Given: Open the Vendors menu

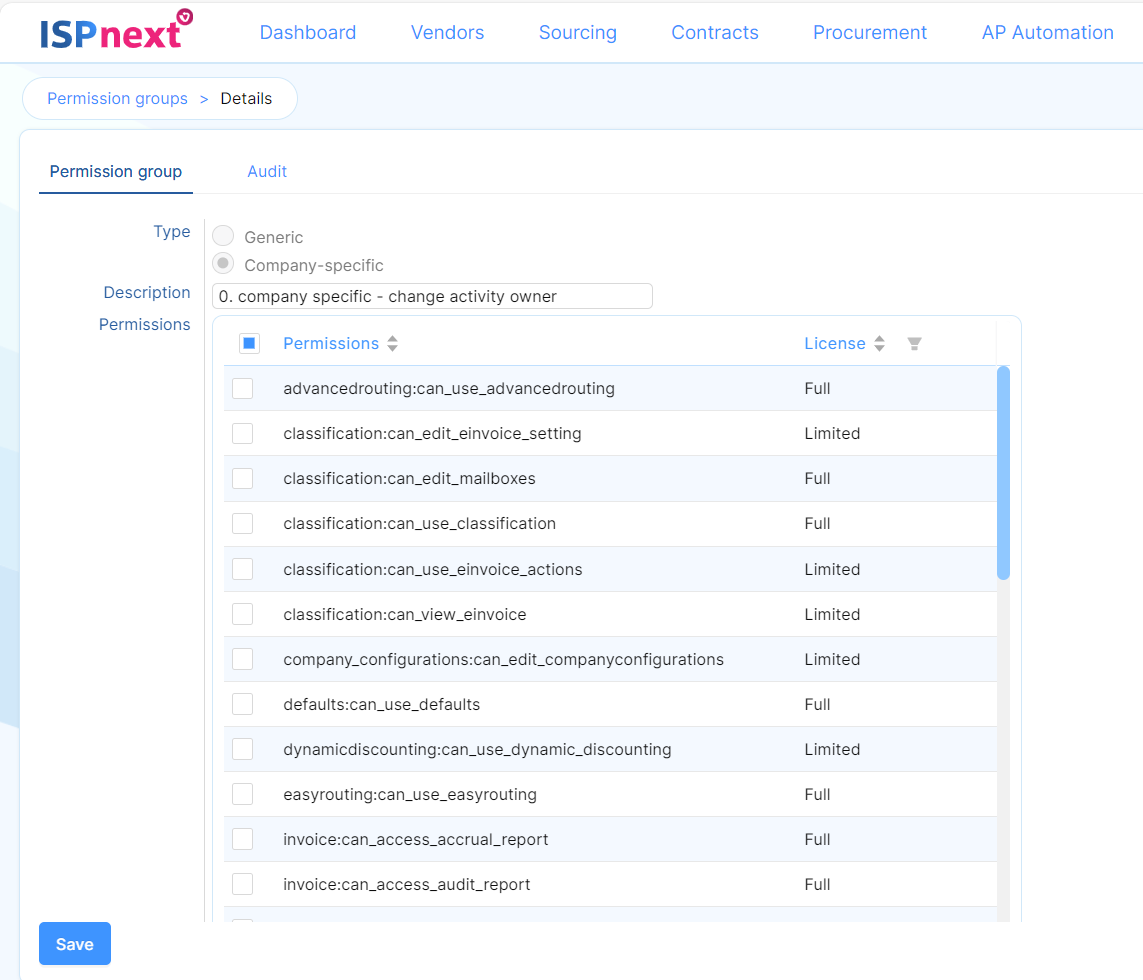Looking at the screenshot, I should pos(448,32).
